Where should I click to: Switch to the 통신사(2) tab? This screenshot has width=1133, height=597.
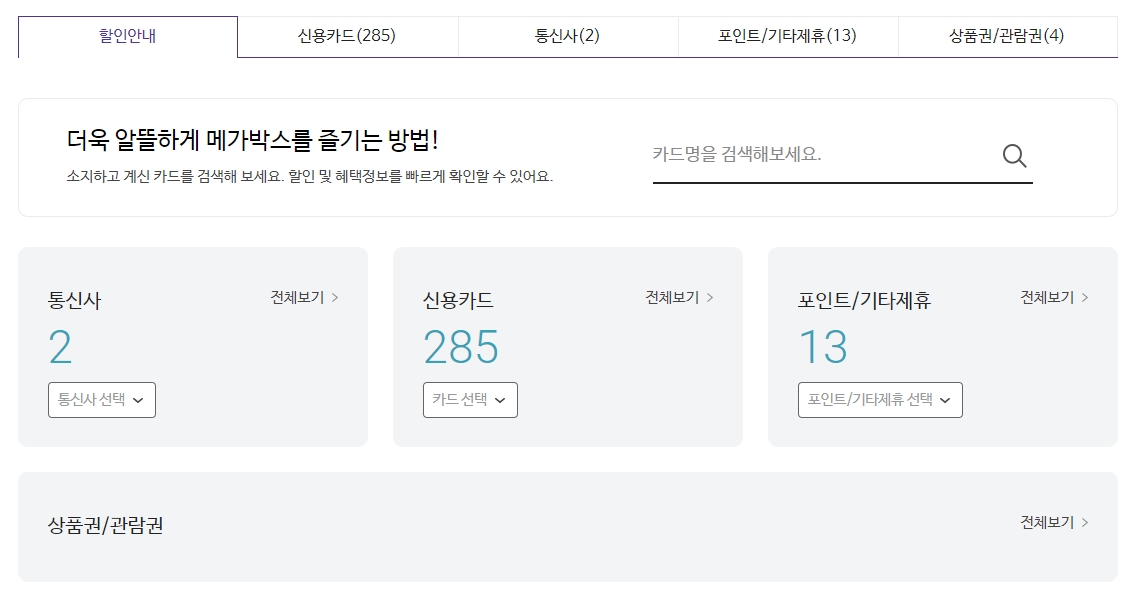pos(566,34)
